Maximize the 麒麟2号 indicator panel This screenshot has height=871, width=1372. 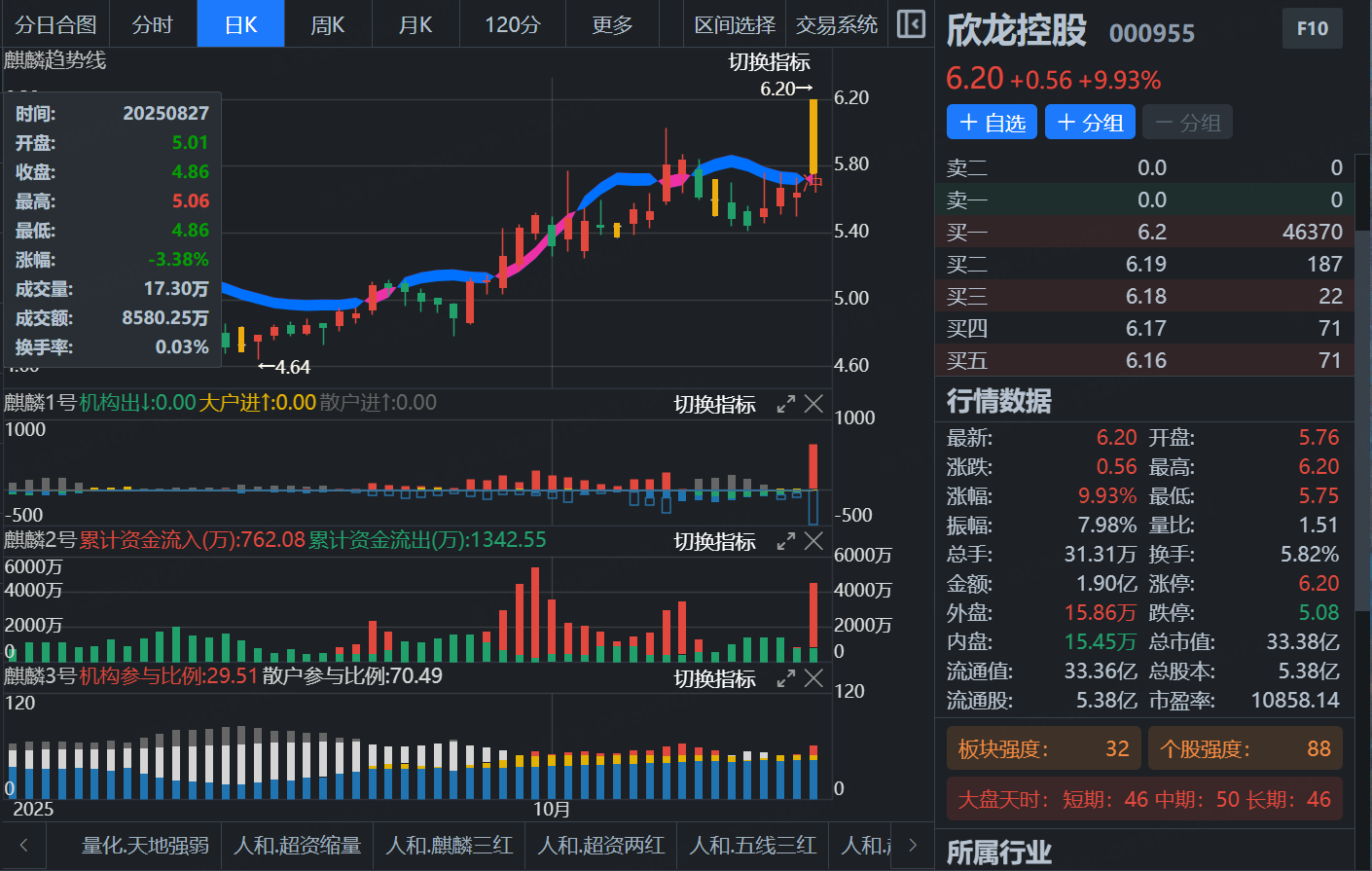tap(786, 541)
